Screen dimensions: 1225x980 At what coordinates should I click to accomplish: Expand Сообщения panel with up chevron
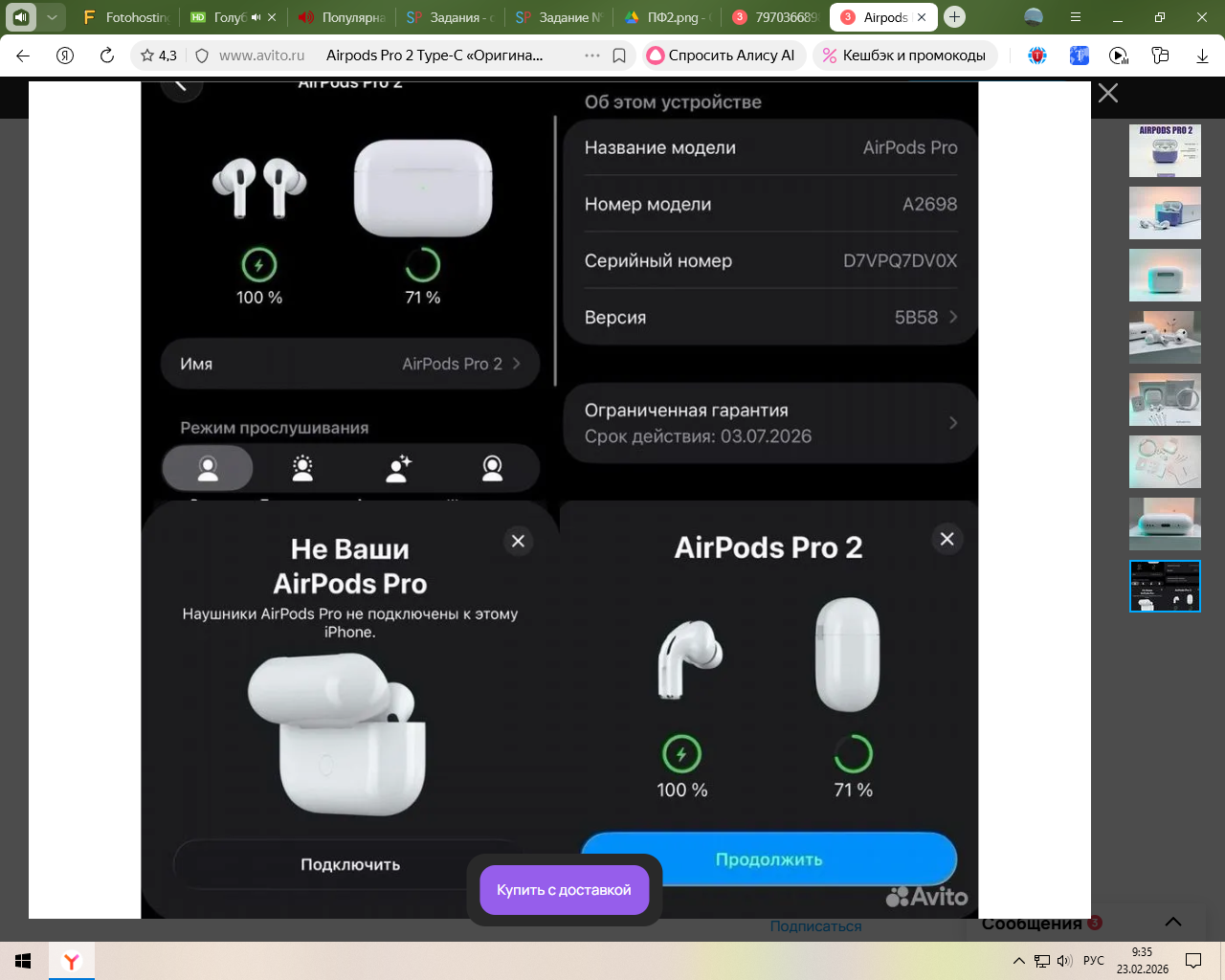click(x=1173, y=922)
